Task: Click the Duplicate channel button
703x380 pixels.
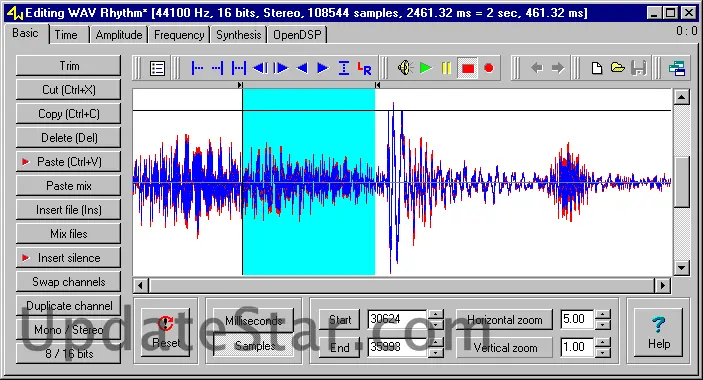Action: point(69,306)
